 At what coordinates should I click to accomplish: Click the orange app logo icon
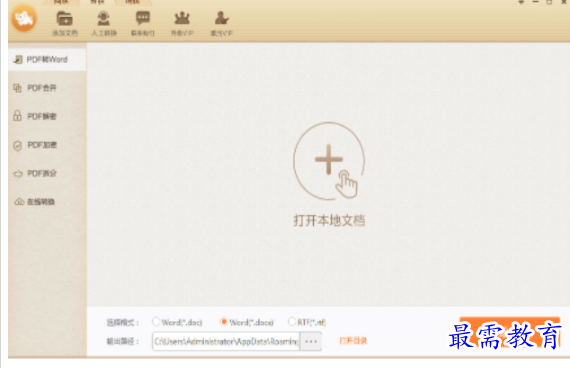tap(24, 19)
